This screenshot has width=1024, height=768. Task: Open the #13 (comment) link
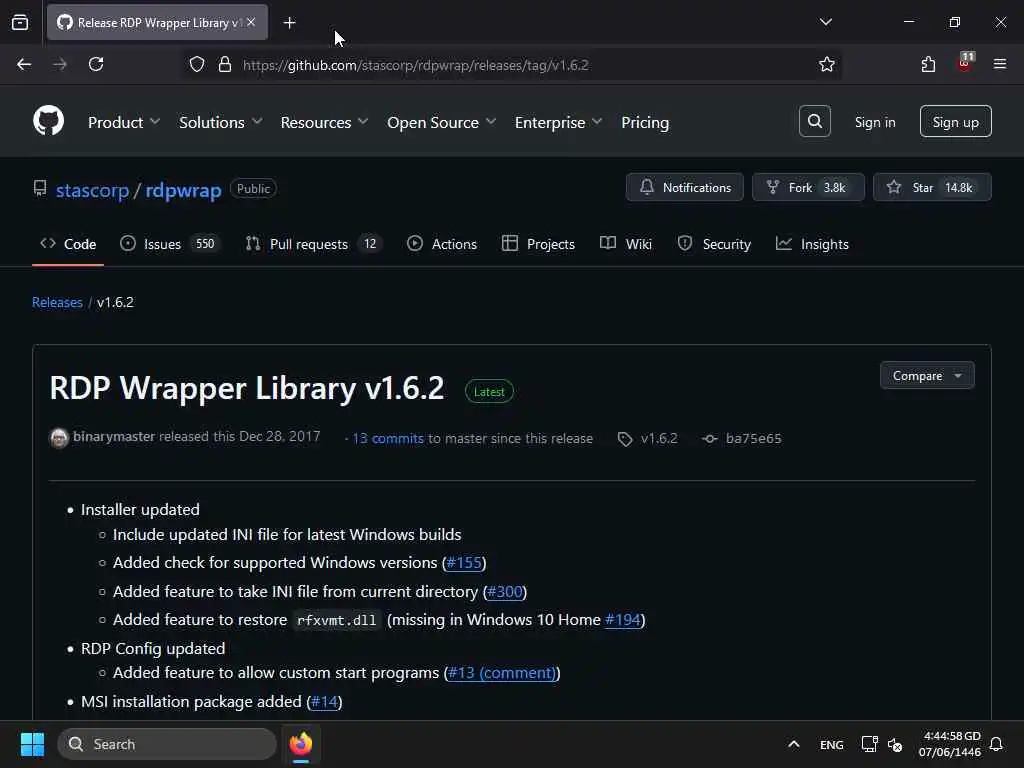point(502,673)
